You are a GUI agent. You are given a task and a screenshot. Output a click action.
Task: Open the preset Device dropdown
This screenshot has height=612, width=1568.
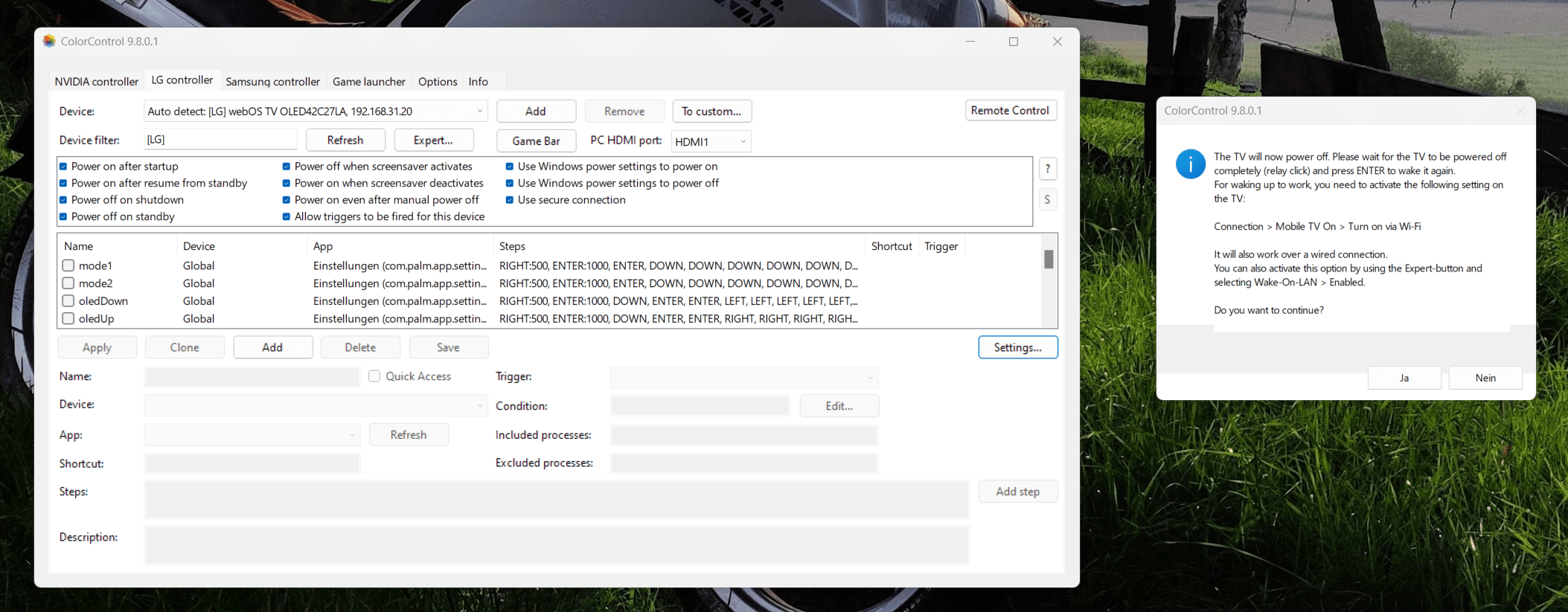coord(316,405)
